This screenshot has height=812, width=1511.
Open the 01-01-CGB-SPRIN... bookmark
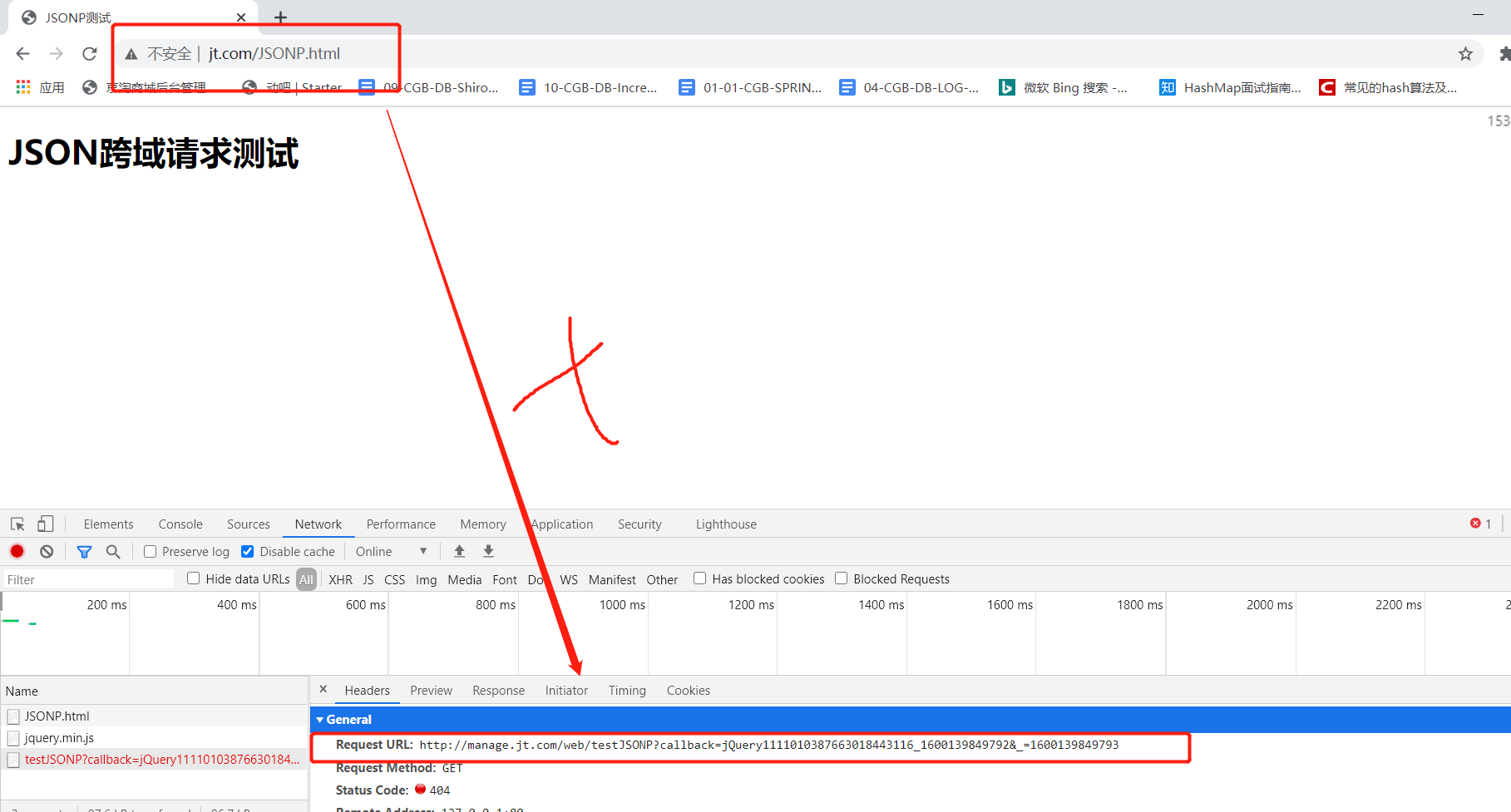(x=750, y=87)
